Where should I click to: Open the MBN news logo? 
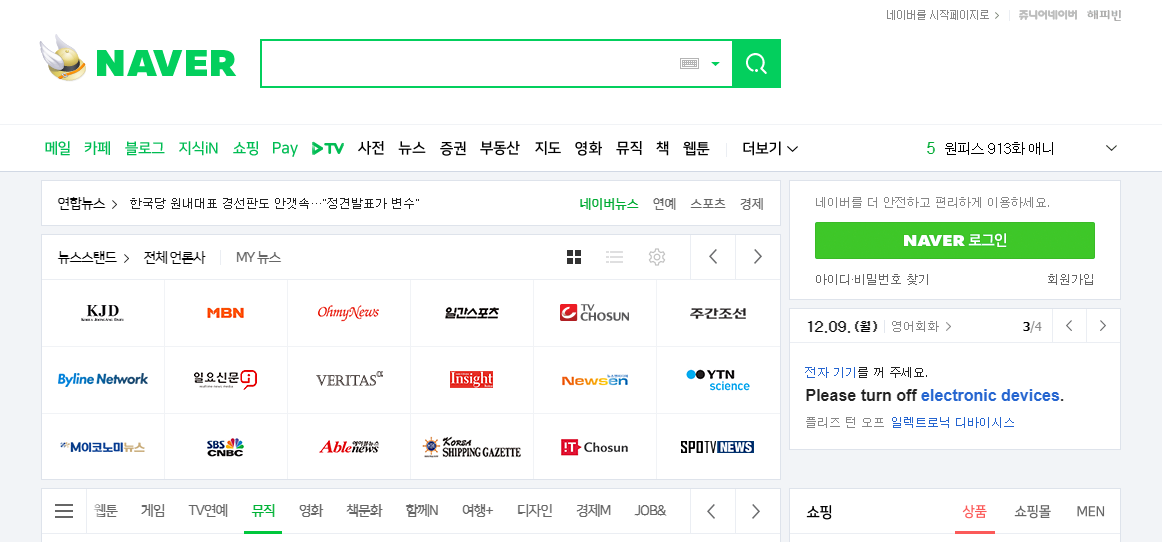(x=225, y=313)
